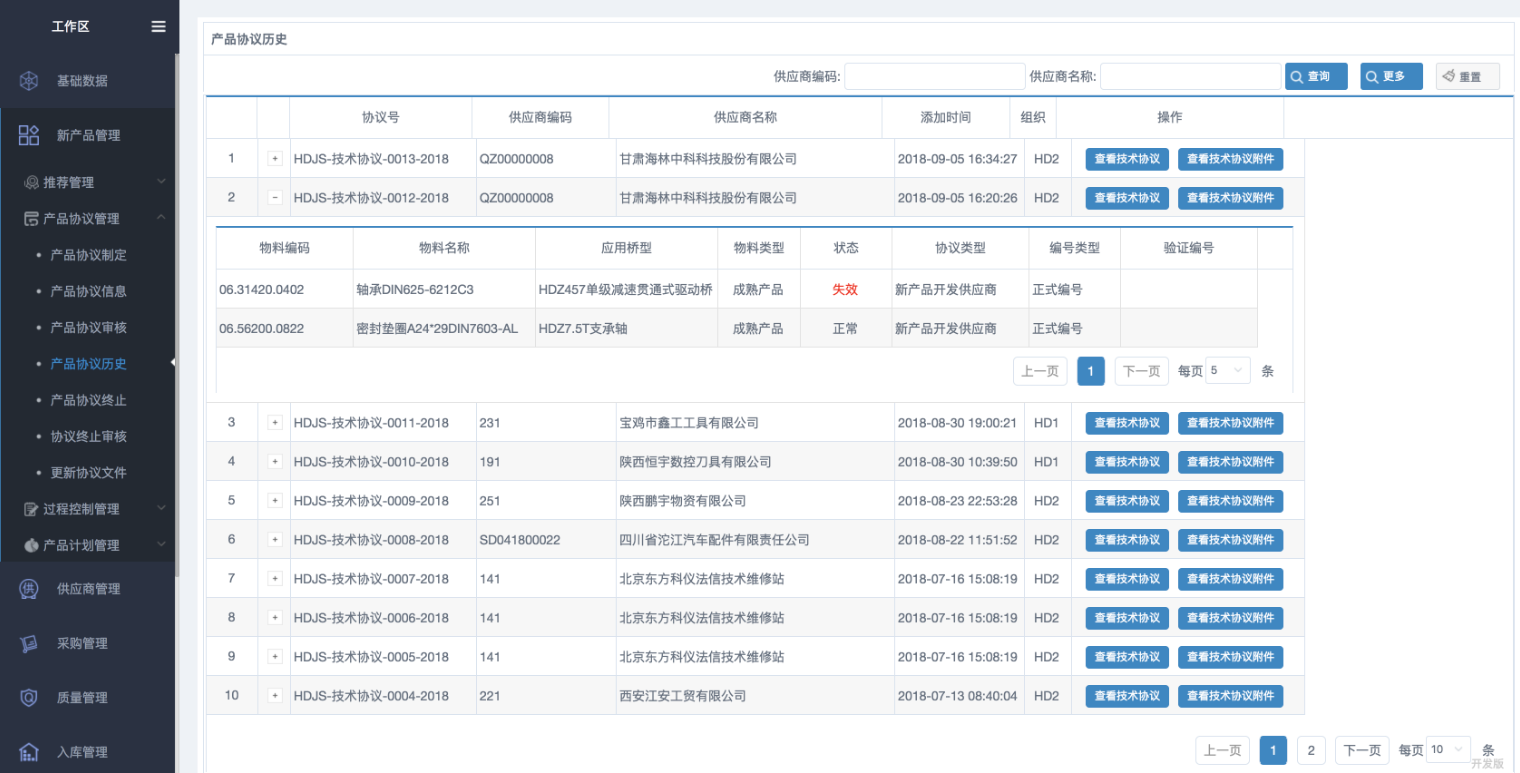Select 产品协议历史 menu item
The height and width of the screenshot is (773, 1520).
click(88, 364)
